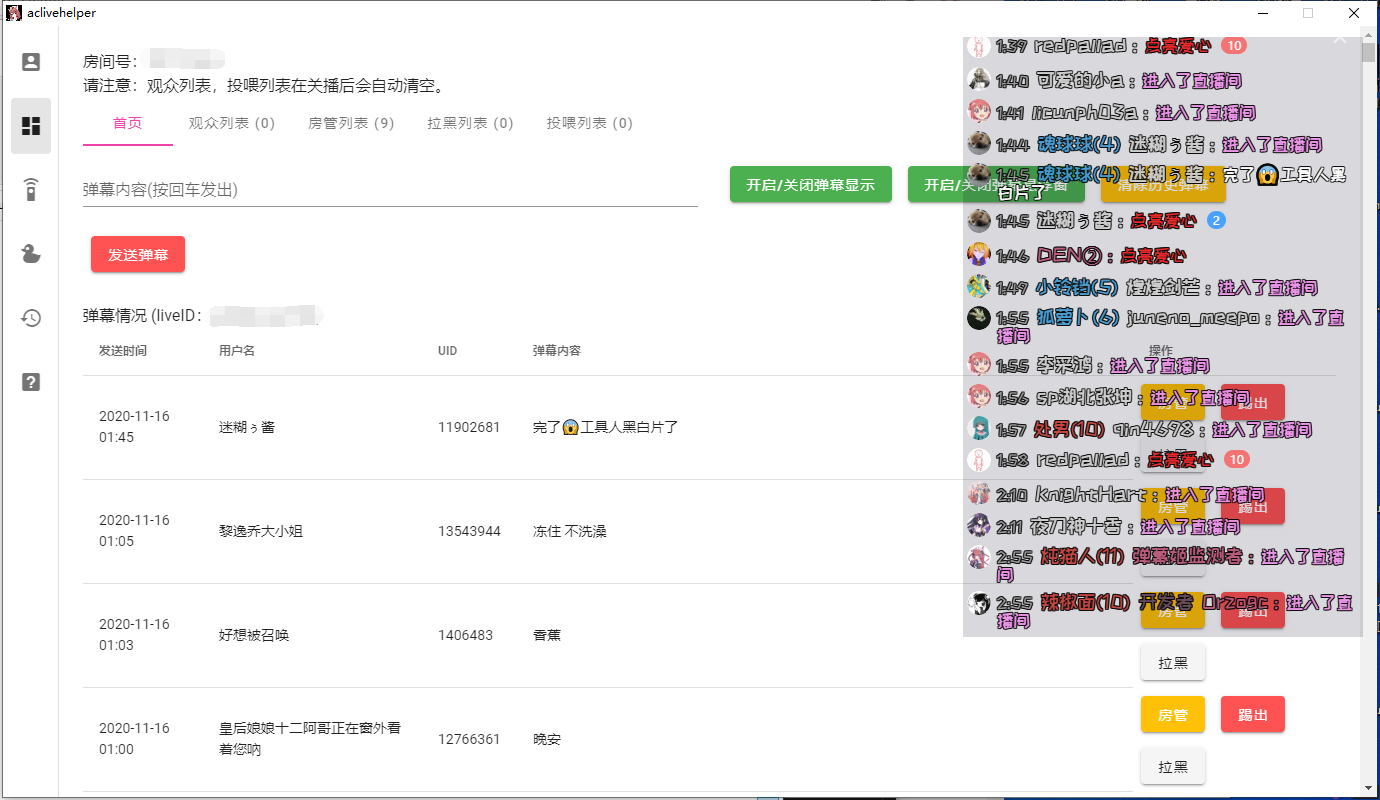Image resolution: width=1380 pixels, height=800 pixels.
Task: Focus the 弹幕内容 input field
Action: [390, 189]
